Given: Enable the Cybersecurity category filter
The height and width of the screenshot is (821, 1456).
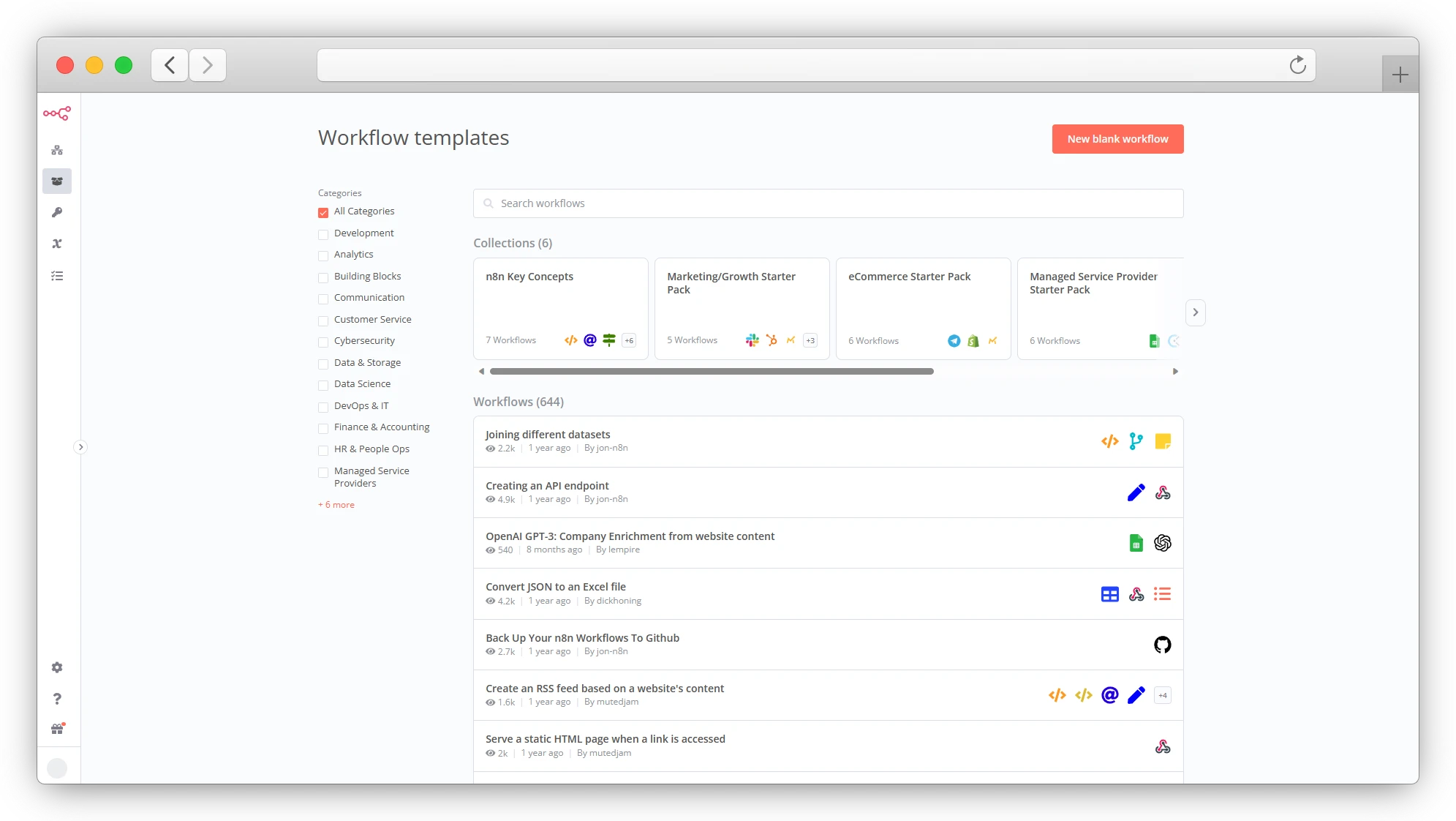Looking at the screenshot, I should point(323,342).
